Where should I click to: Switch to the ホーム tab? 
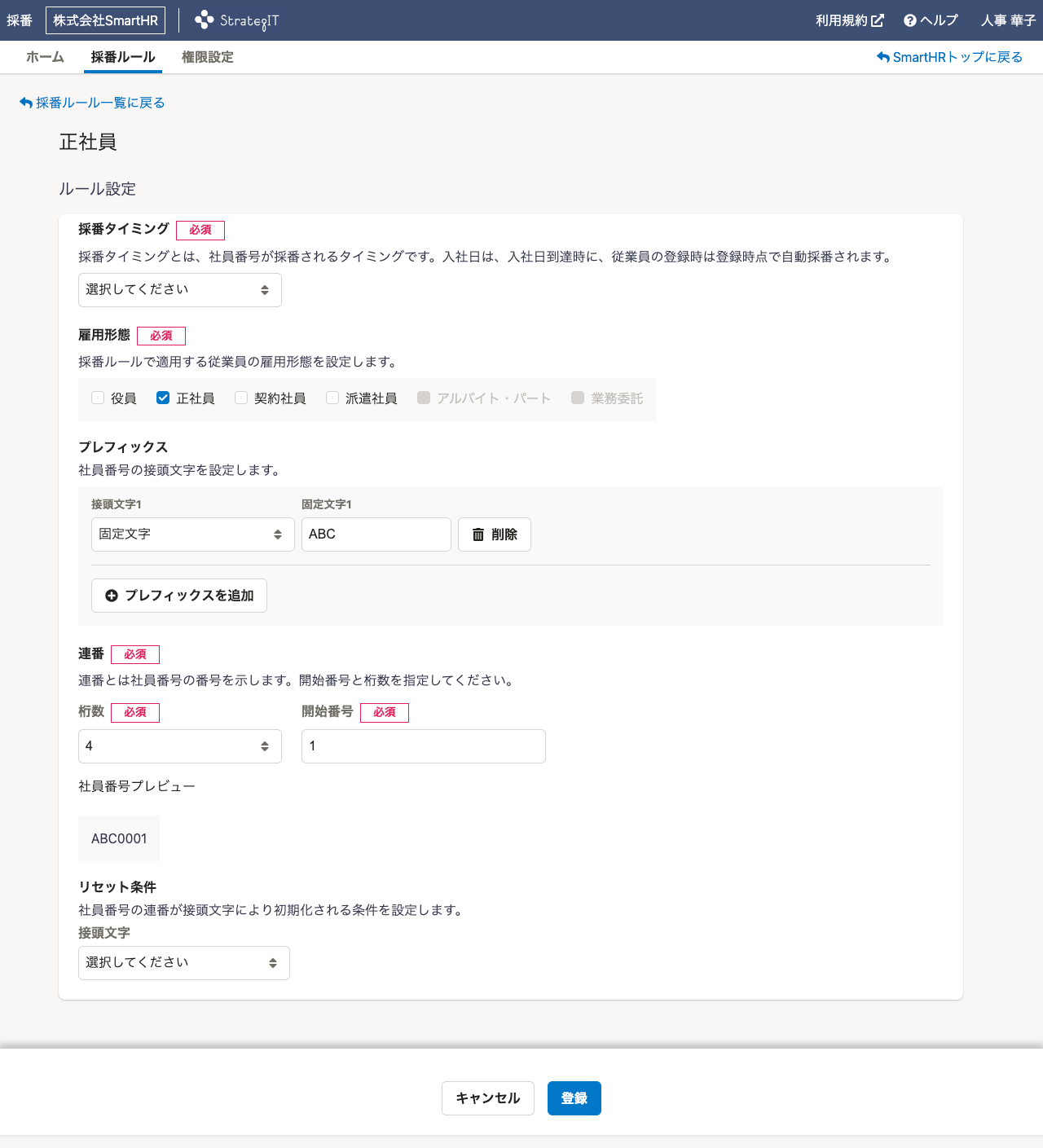coord(45,57)
